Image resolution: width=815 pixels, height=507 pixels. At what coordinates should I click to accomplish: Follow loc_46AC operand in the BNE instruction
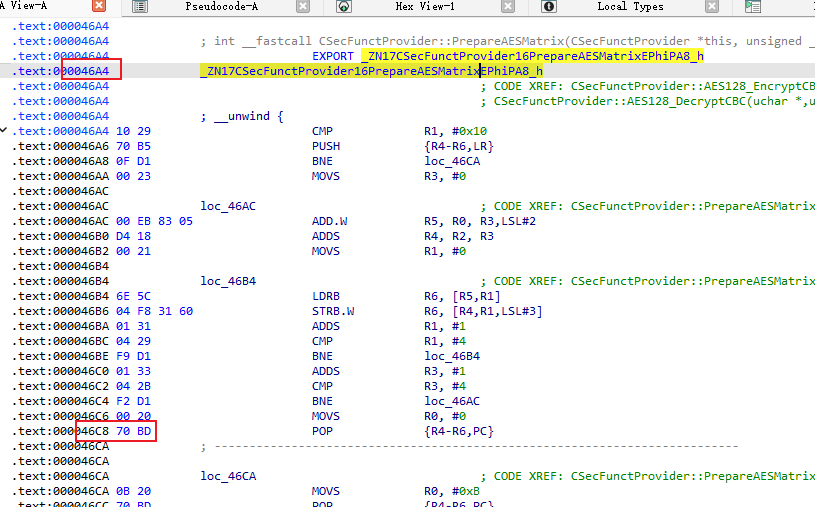tap(451, 400)
